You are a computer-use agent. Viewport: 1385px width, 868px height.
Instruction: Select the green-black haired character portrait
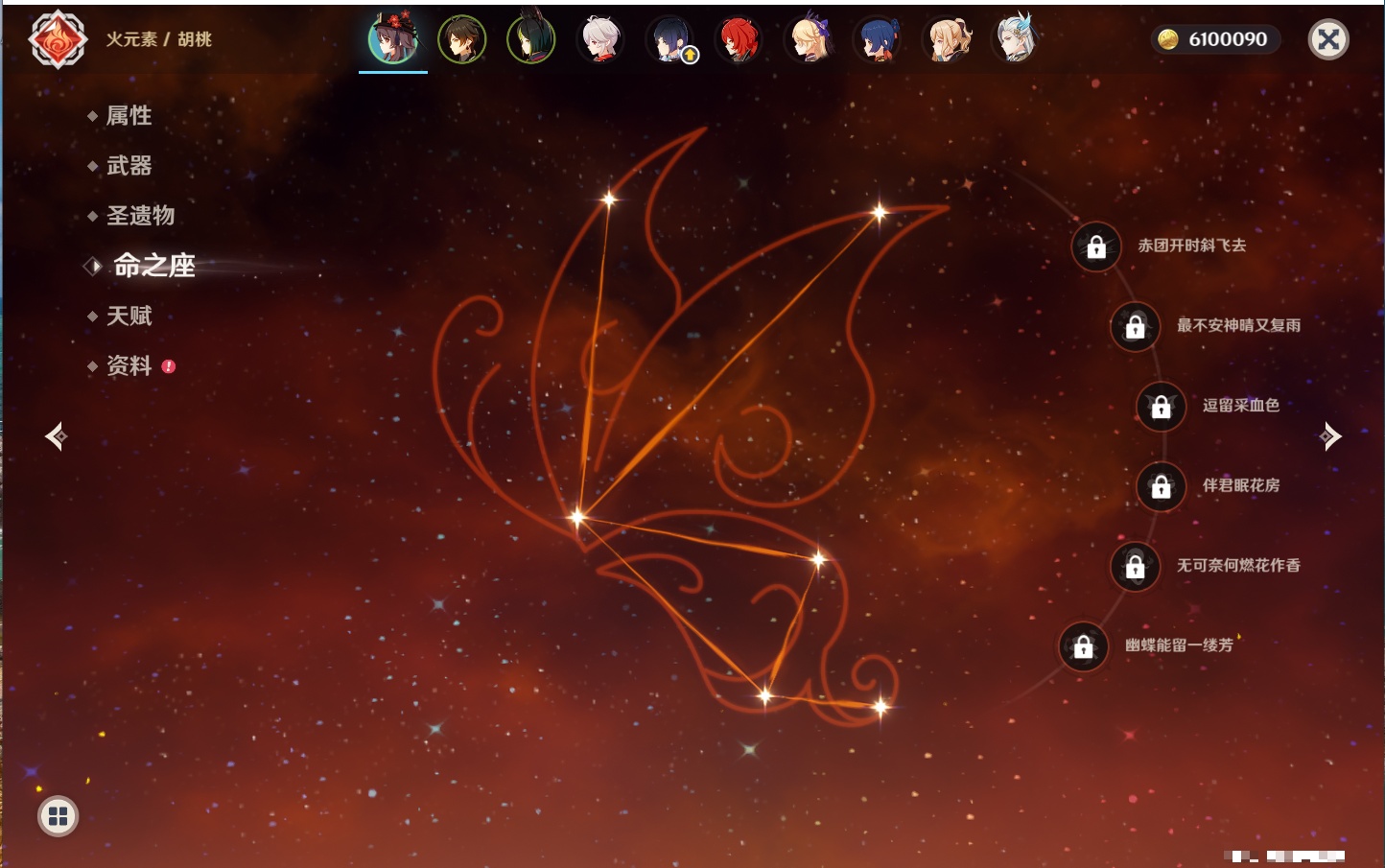pyautogui.click(x=531, y=39)
